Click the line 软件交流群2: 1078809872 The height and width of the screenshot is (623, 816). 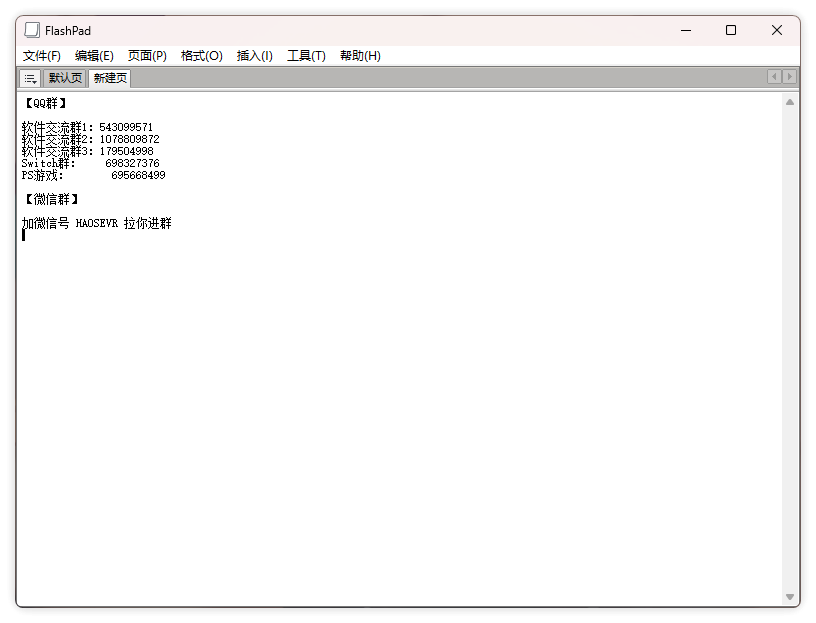(x=91, y=139)
